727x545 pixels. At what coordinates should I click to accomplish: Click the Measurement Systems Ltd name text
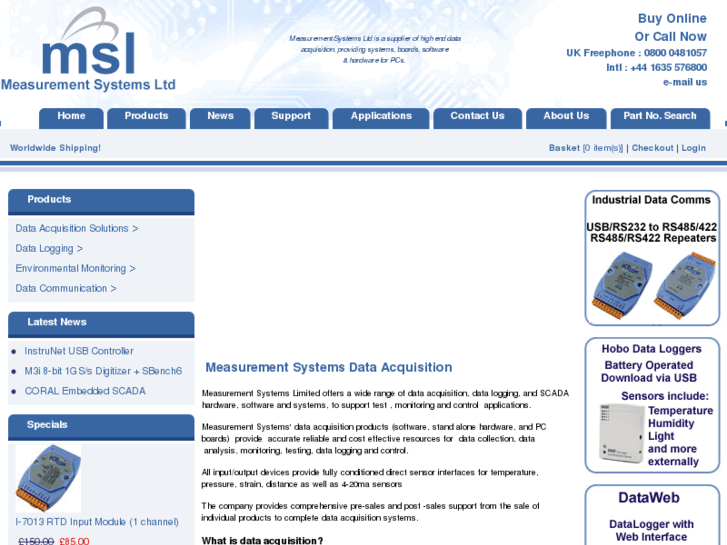click(88, 85)
